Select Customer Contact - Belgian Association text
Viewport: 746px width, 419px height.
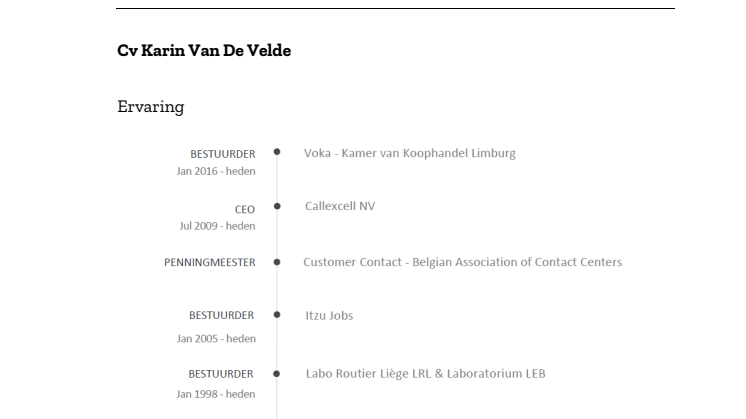point(462,262)
